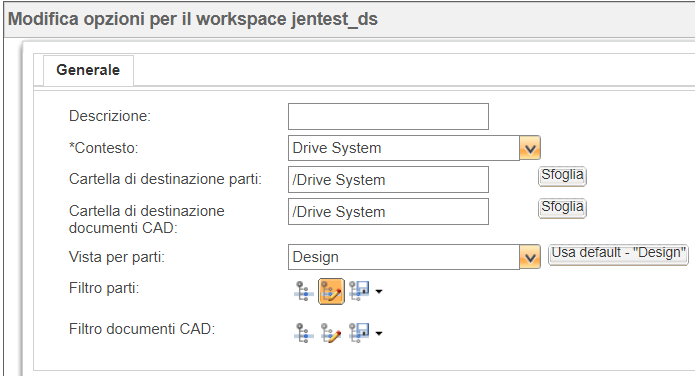Click the edit filter pencil icon for Filtro parti
Viewport: 695px width, 376px height.
331,291
